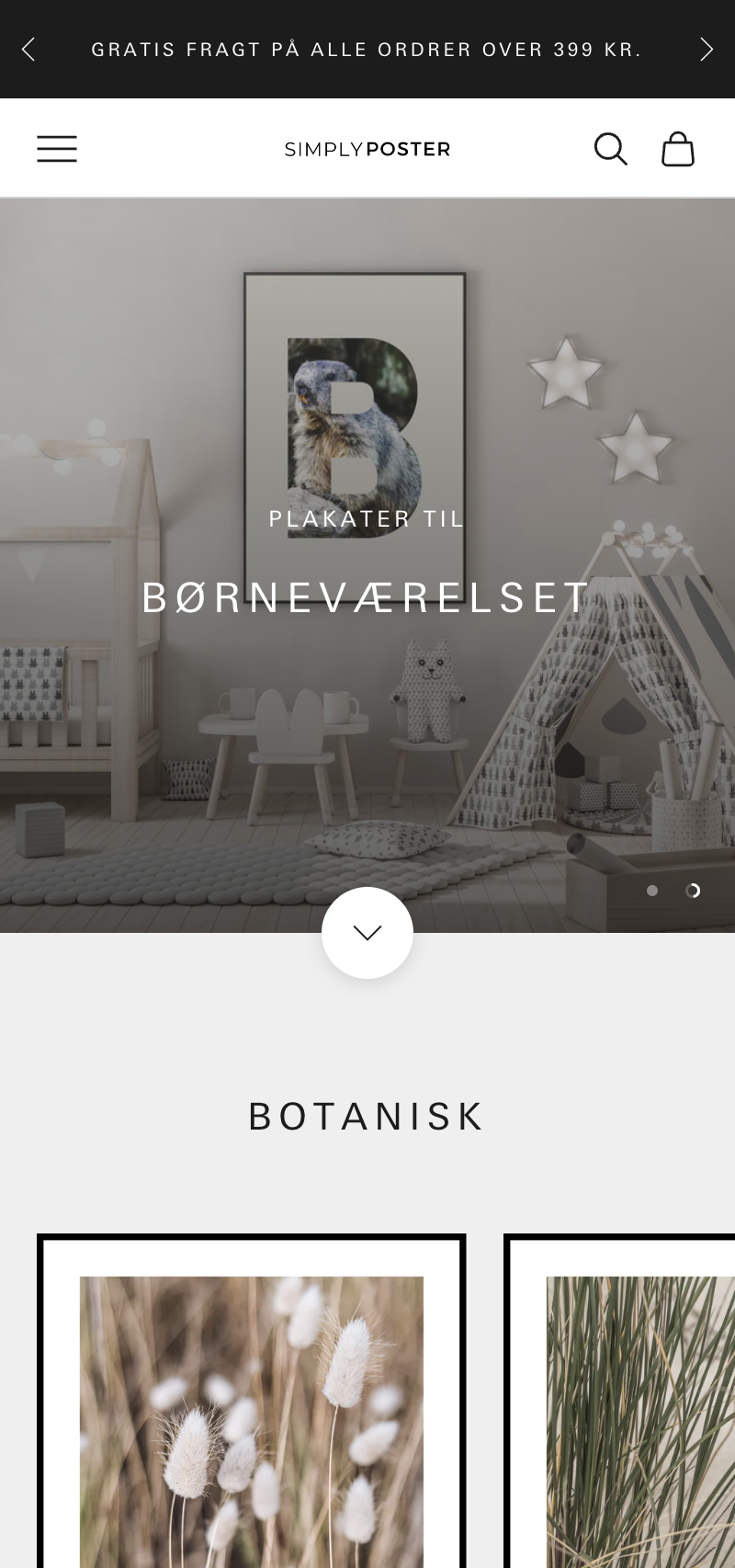The width and height of the screenshot is (735, 1568).
Task: Select the second hero slide dot
Action: [693, 891]
